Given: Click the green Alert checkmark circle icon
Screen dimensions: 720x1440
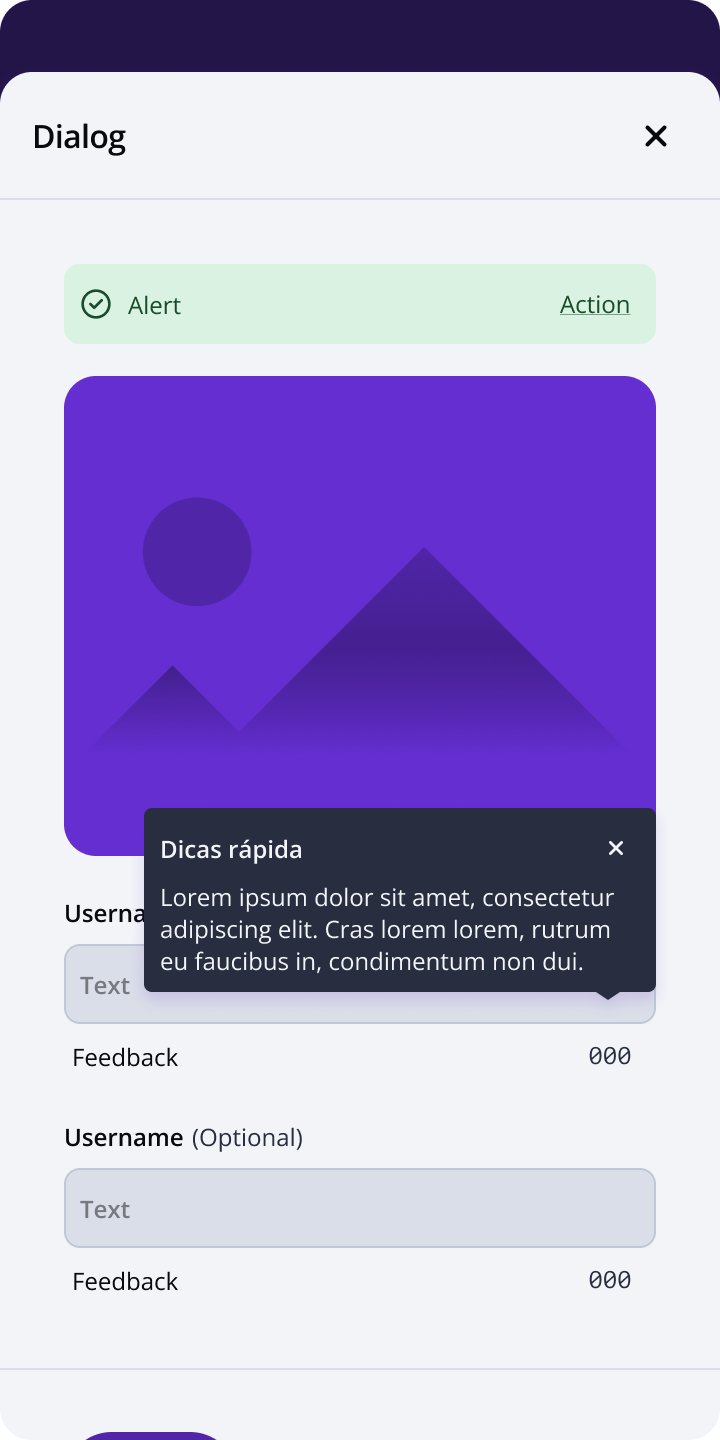Looking at the screenshot, I should point(96,304).
